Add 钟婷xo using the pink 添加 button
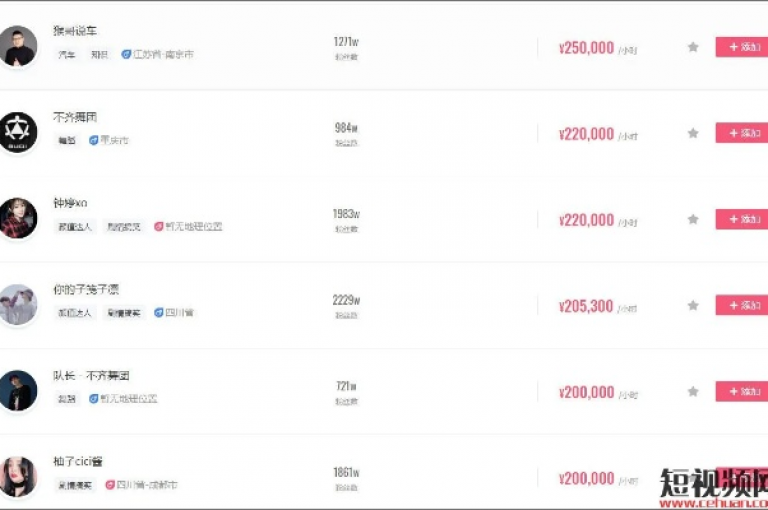 [742, 219]
